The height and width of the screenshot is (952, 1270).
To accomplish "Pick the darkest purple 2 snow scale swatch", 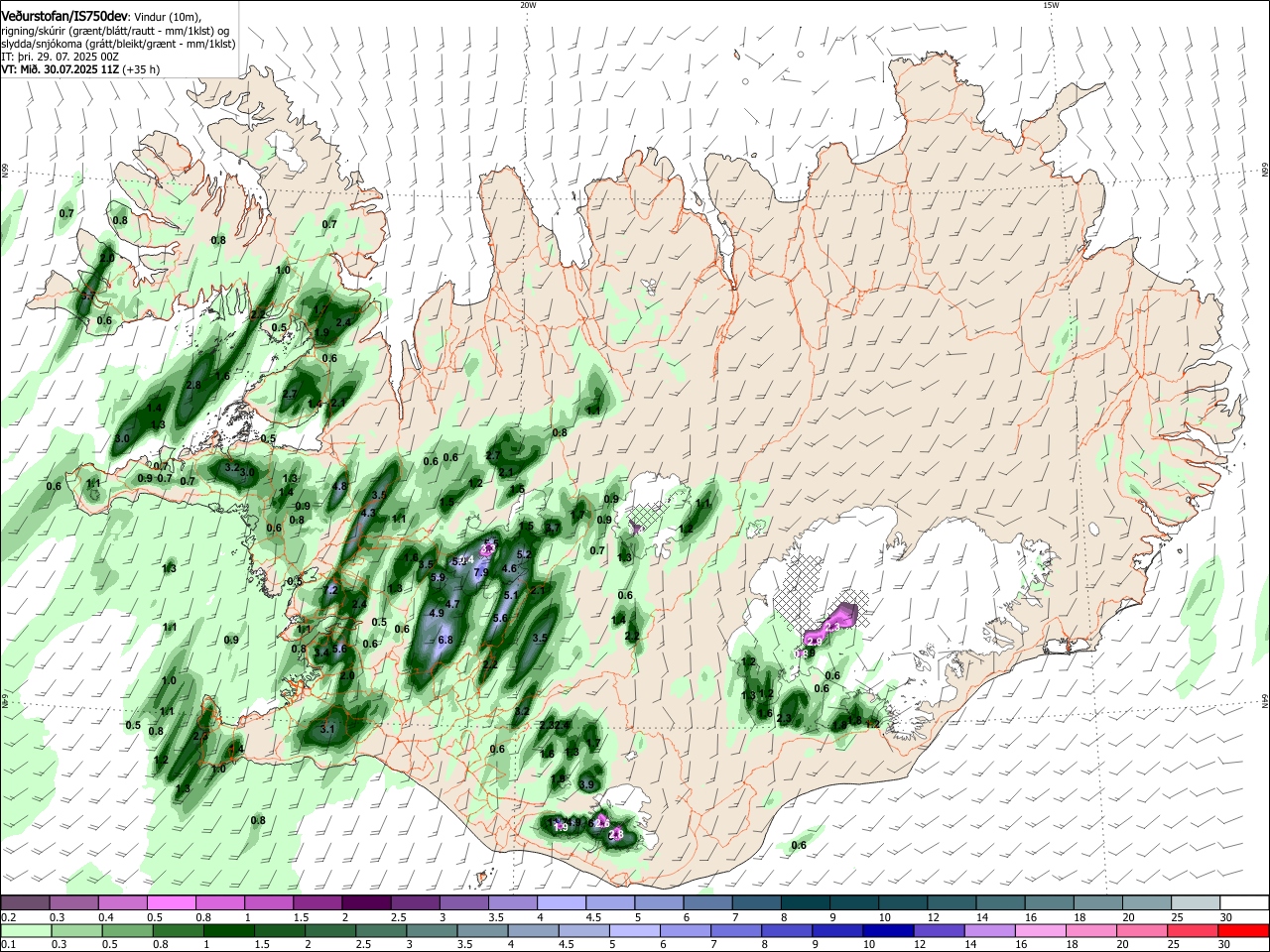I will pyautogui.click(x=365, y=903).
